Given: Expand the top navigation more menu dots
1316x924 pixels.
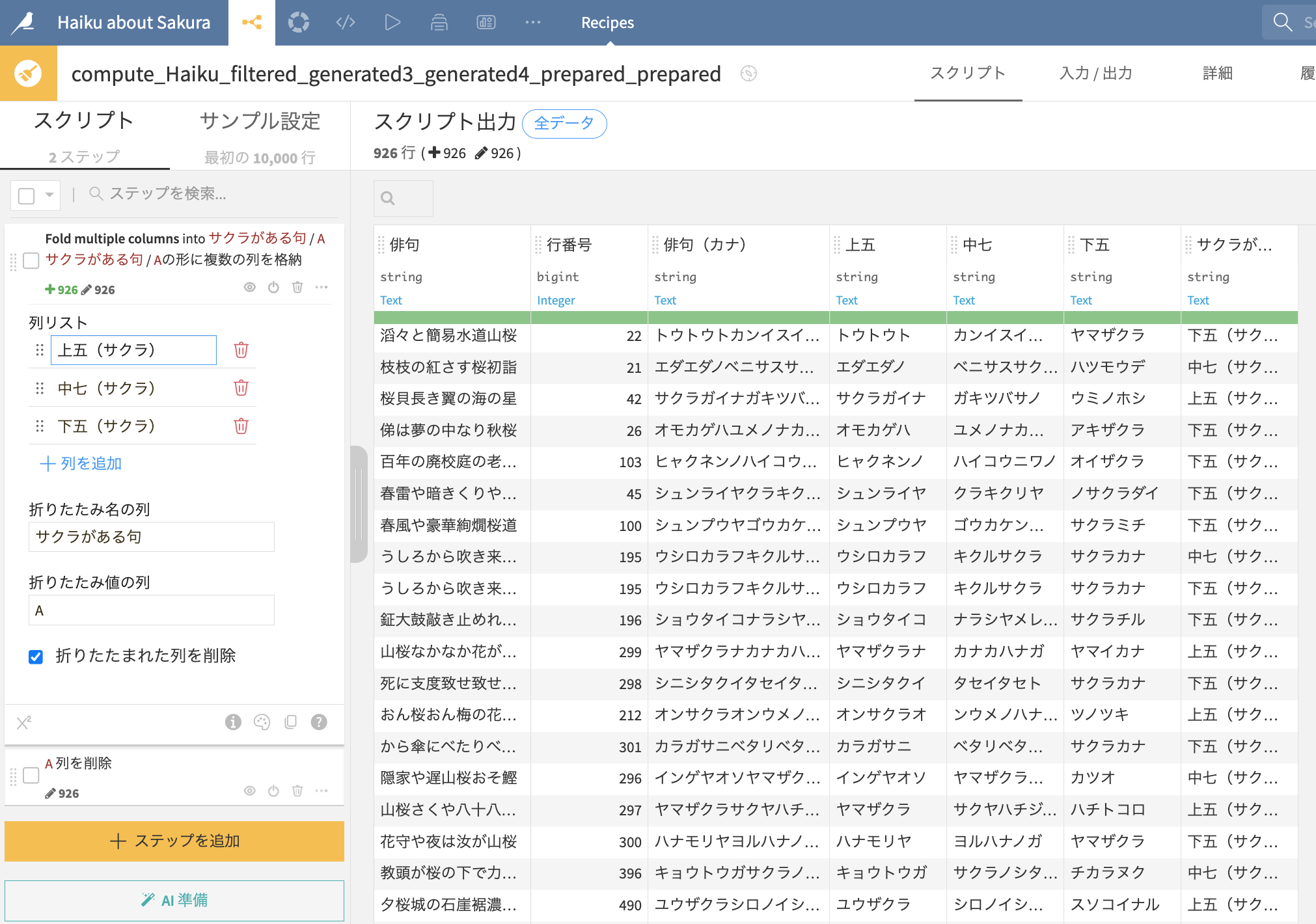Looking at the screenshot, I should tap(533, 23).
